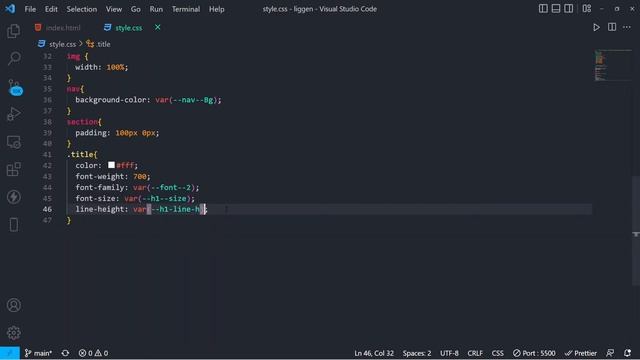Click the remote window indicator in status bar
Viewport: 640px width, 360px height.
pos(10,353)
